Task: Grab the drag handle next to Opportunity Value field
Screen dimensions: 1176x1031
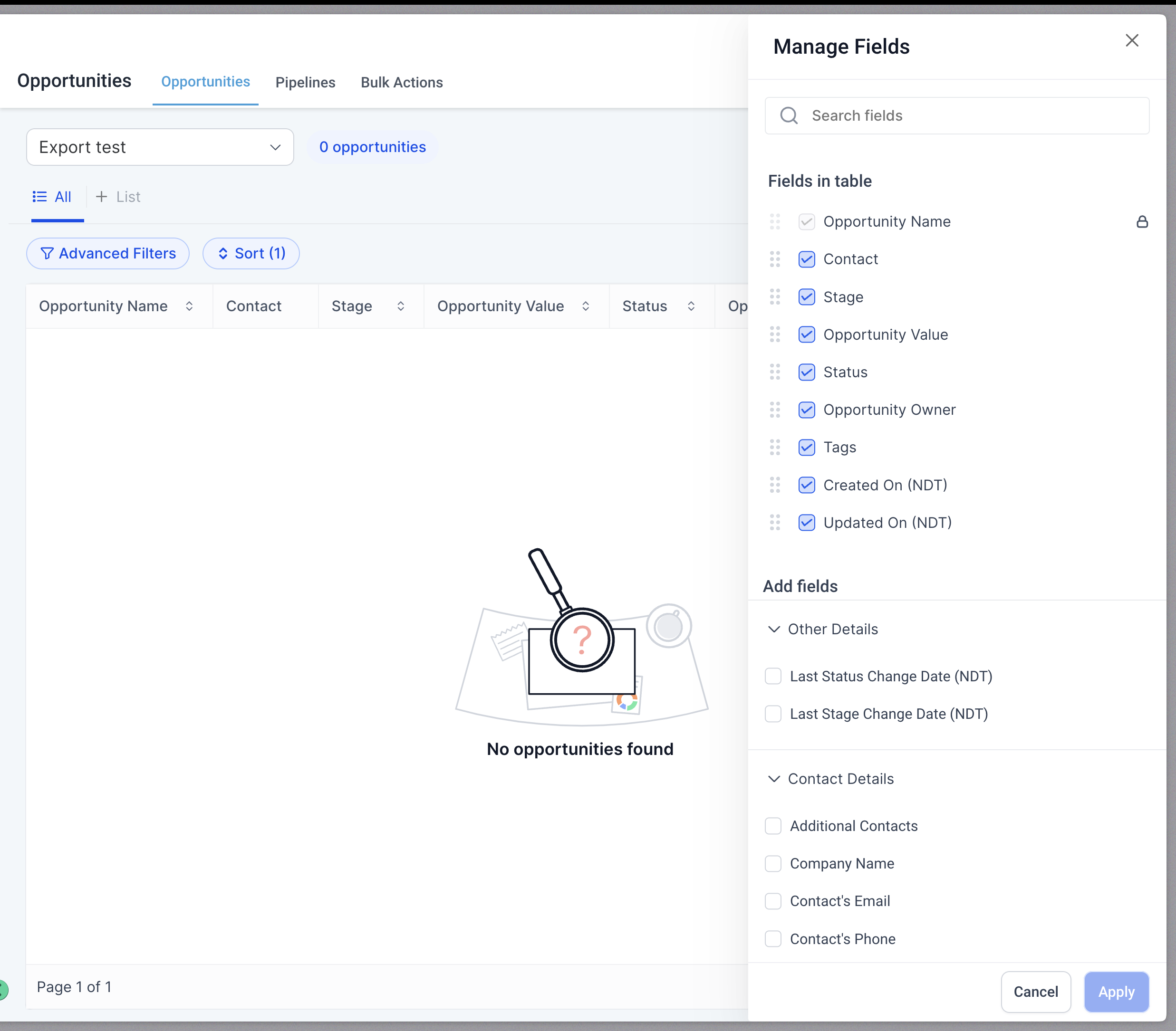Action: click(774, 334)
